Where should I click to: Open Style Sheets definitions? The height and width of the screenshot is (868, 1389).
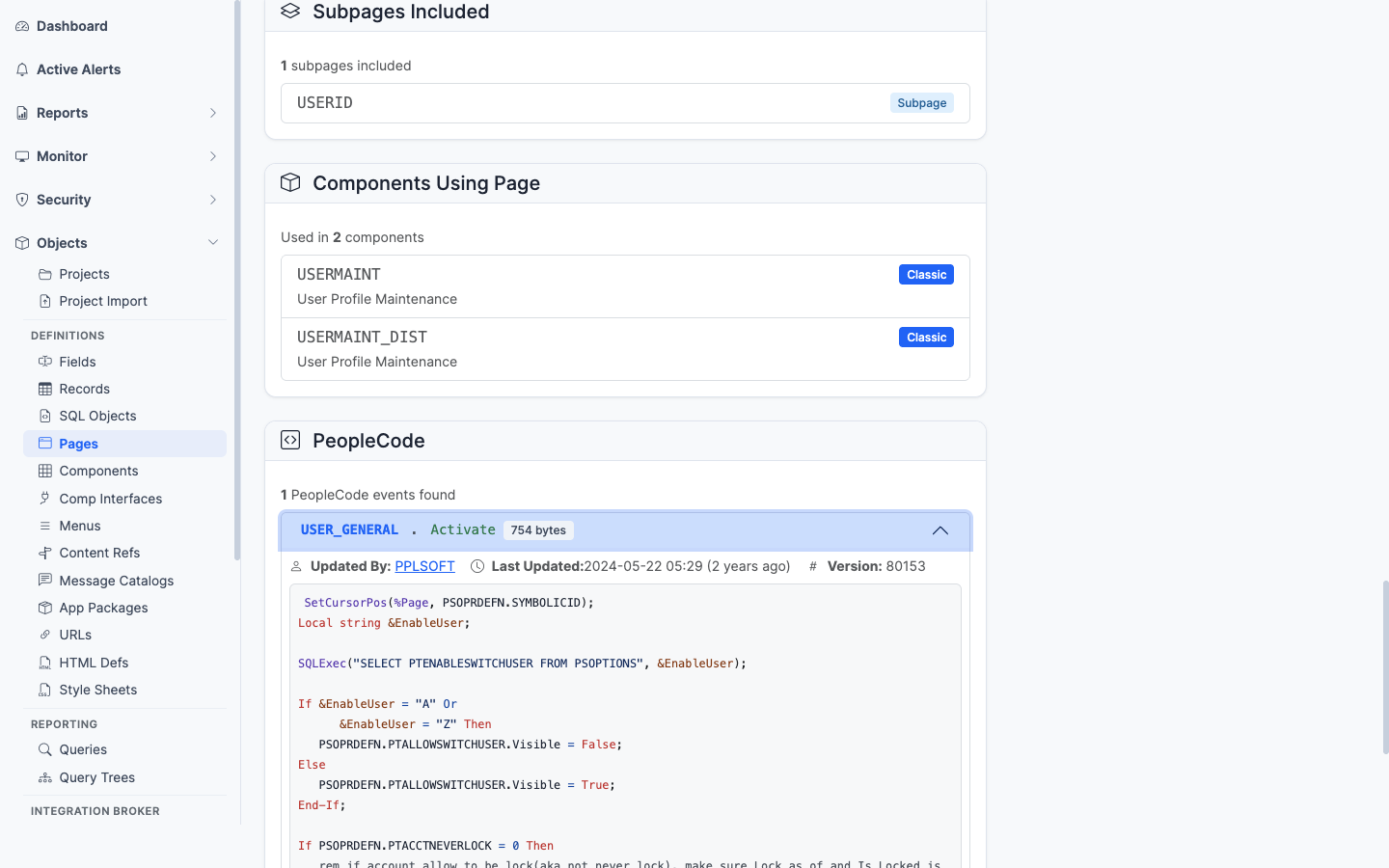[97, 690]
